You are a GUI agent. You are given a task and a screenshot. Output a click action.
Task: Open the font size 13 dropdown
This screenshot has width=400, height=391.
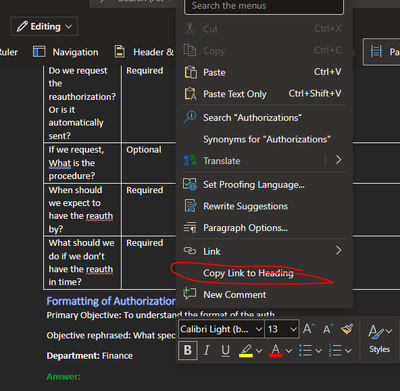(x=282, y=329)
